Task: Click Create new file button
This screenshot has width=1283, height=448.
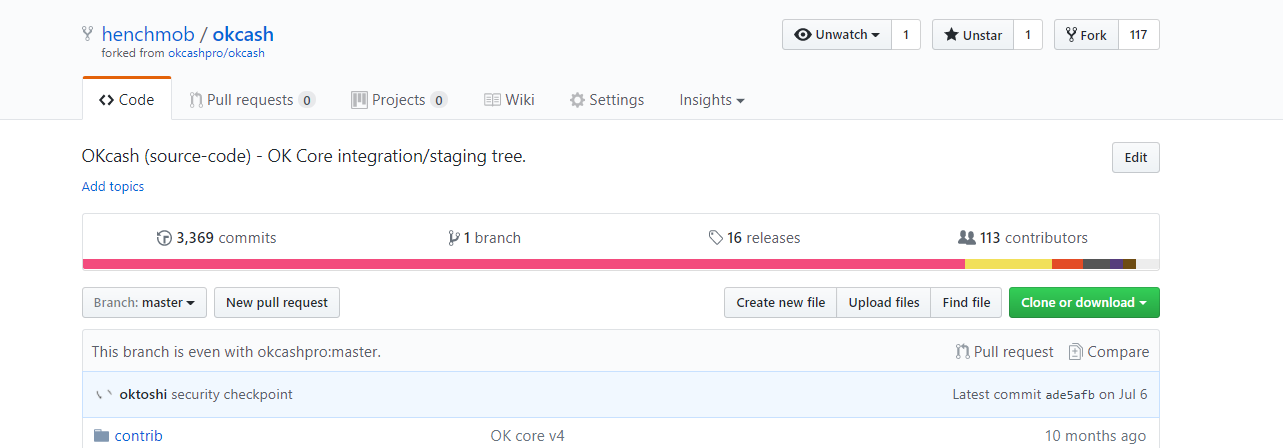Action: pos(781,303)
